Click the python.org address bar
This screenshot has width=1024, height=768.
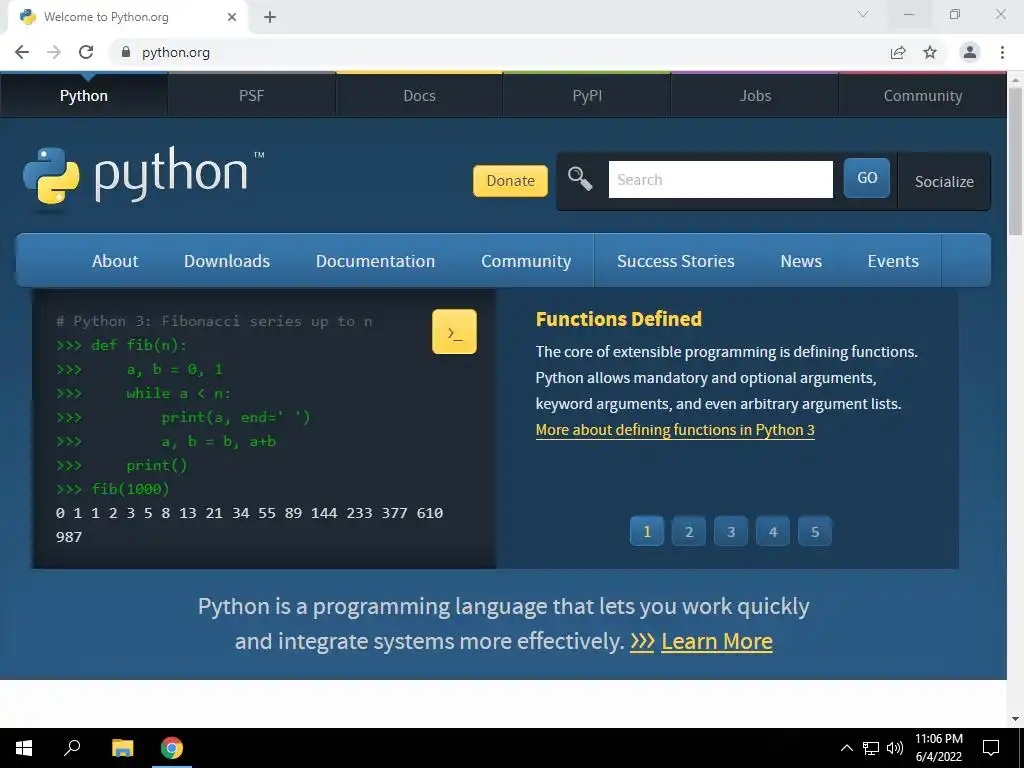pos(503,52)
